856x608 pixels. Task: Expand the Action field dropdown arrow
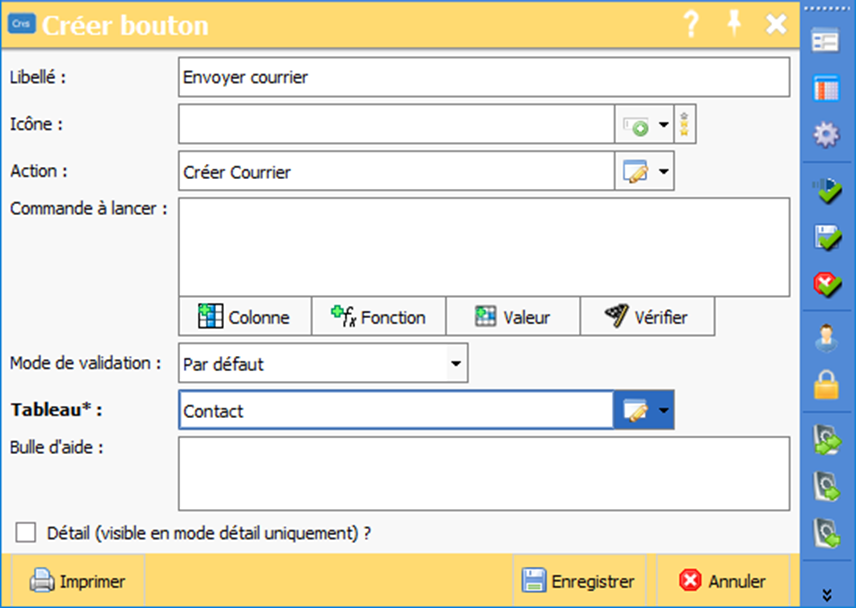662,172
